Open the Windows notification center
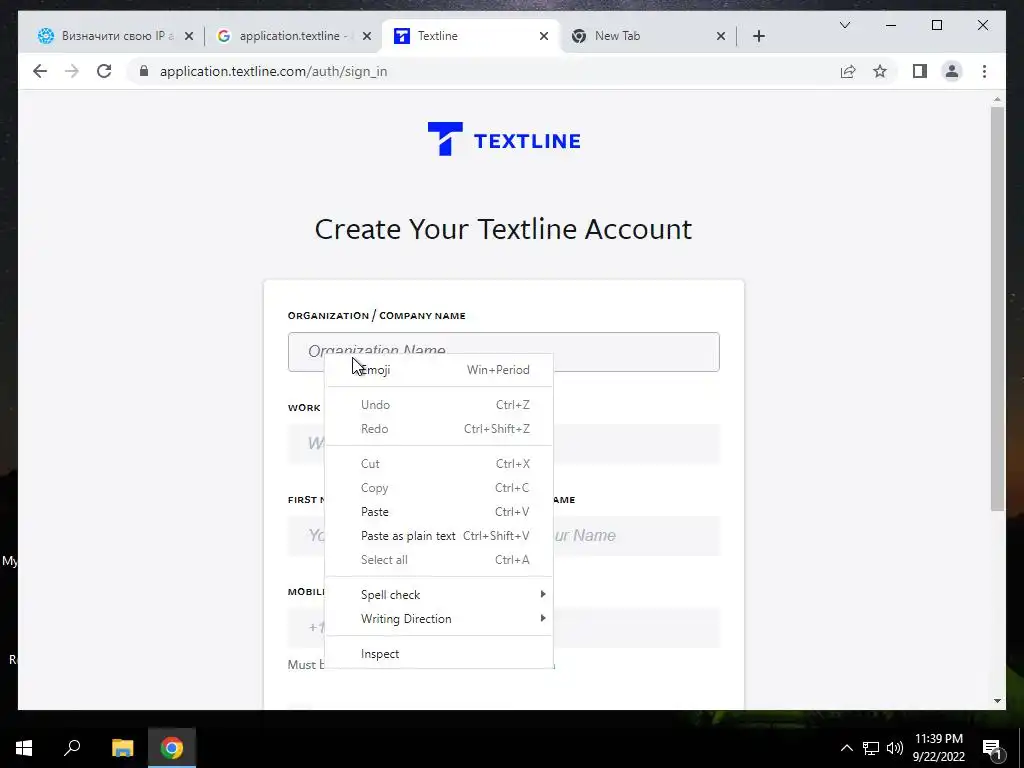The height and width of the screenshot is (768, 1024). click(992, 748)
